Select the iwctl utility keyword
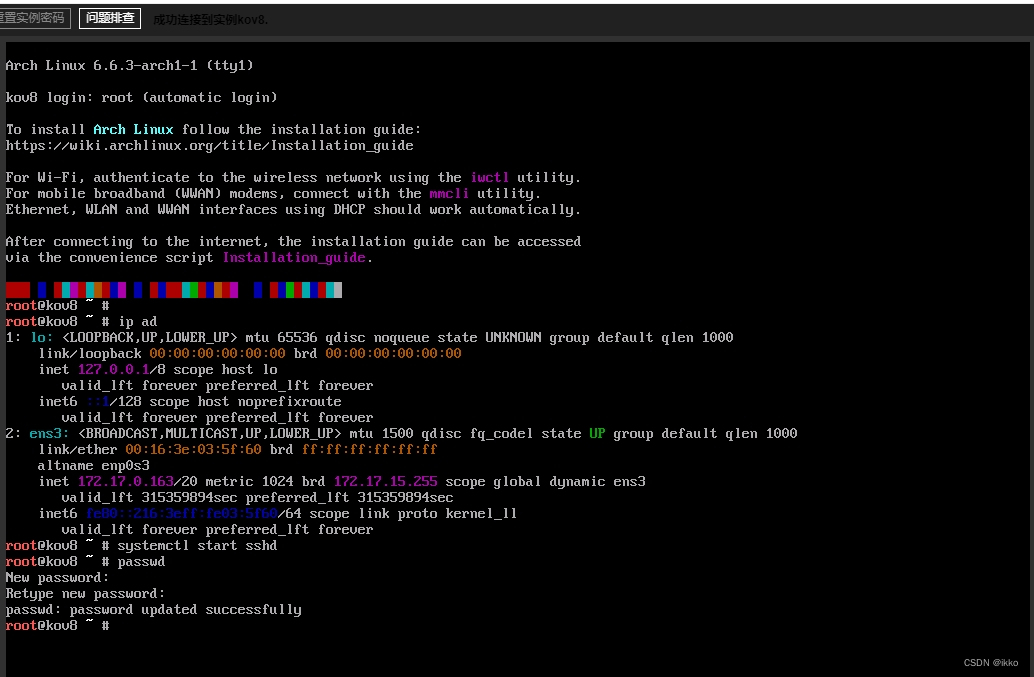Viewport: 1034px width, 677px height. 489,177
